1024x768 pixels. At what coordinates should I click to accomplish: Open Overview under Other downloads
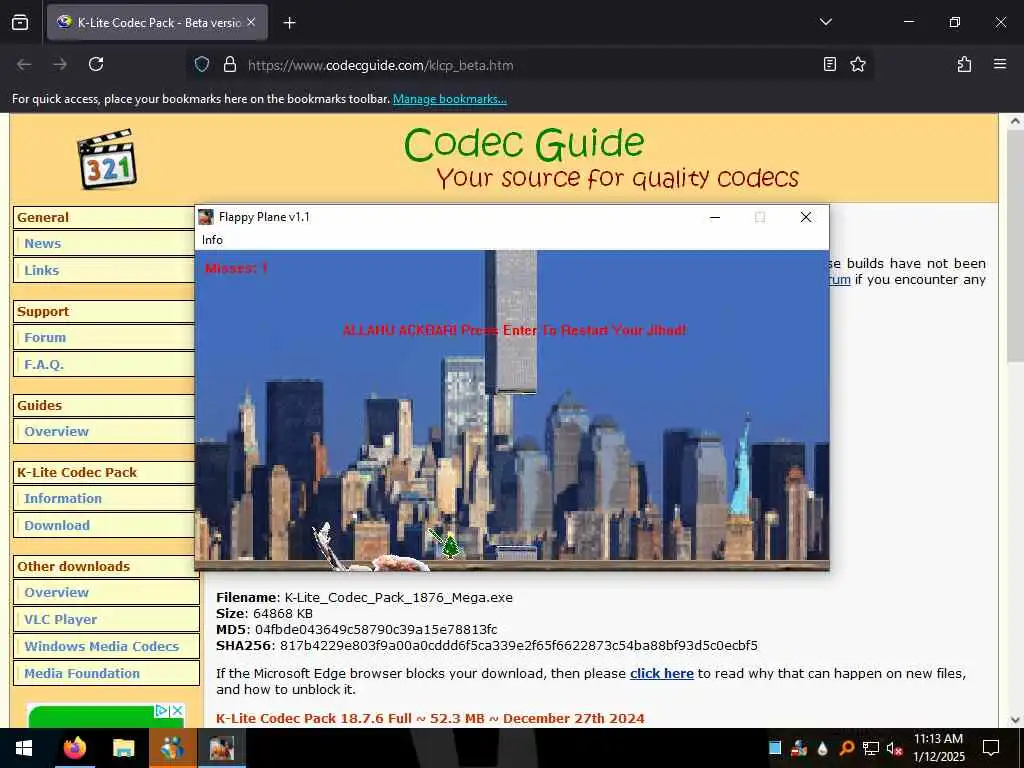click(56, 592)
